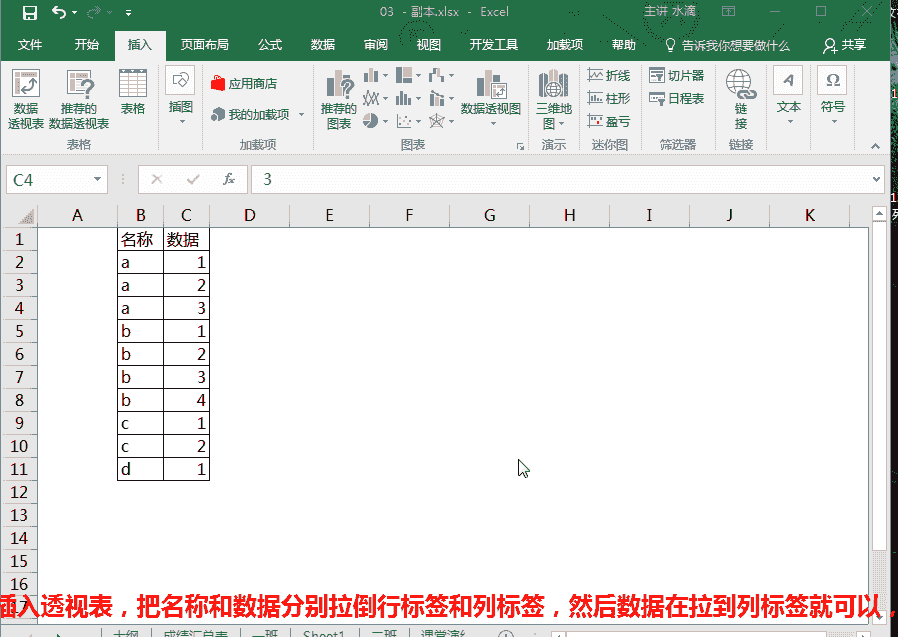
Task: Select cell A1 in the worksheet
Action: pos(77,238)
